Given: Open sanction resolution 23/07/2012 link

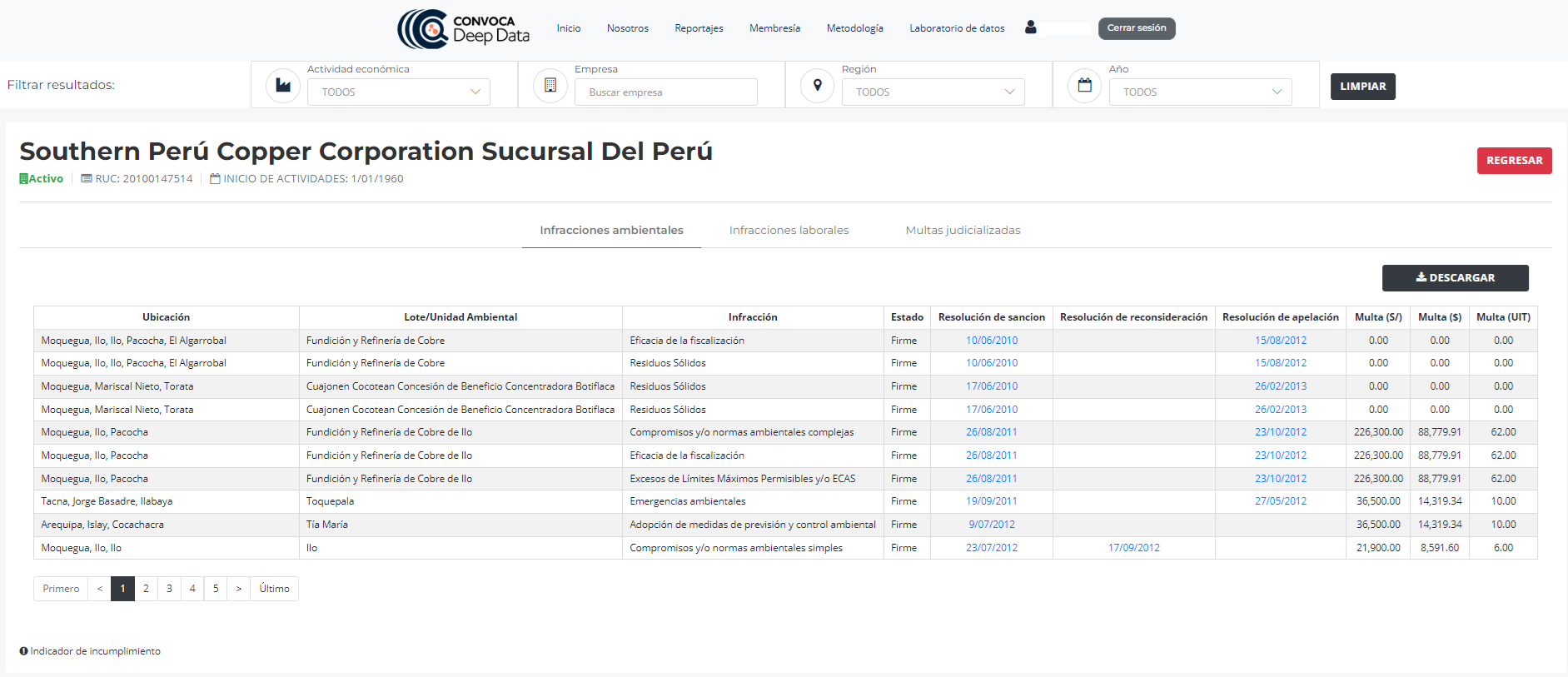Looking at the screenshot, I should click(991, 548).
